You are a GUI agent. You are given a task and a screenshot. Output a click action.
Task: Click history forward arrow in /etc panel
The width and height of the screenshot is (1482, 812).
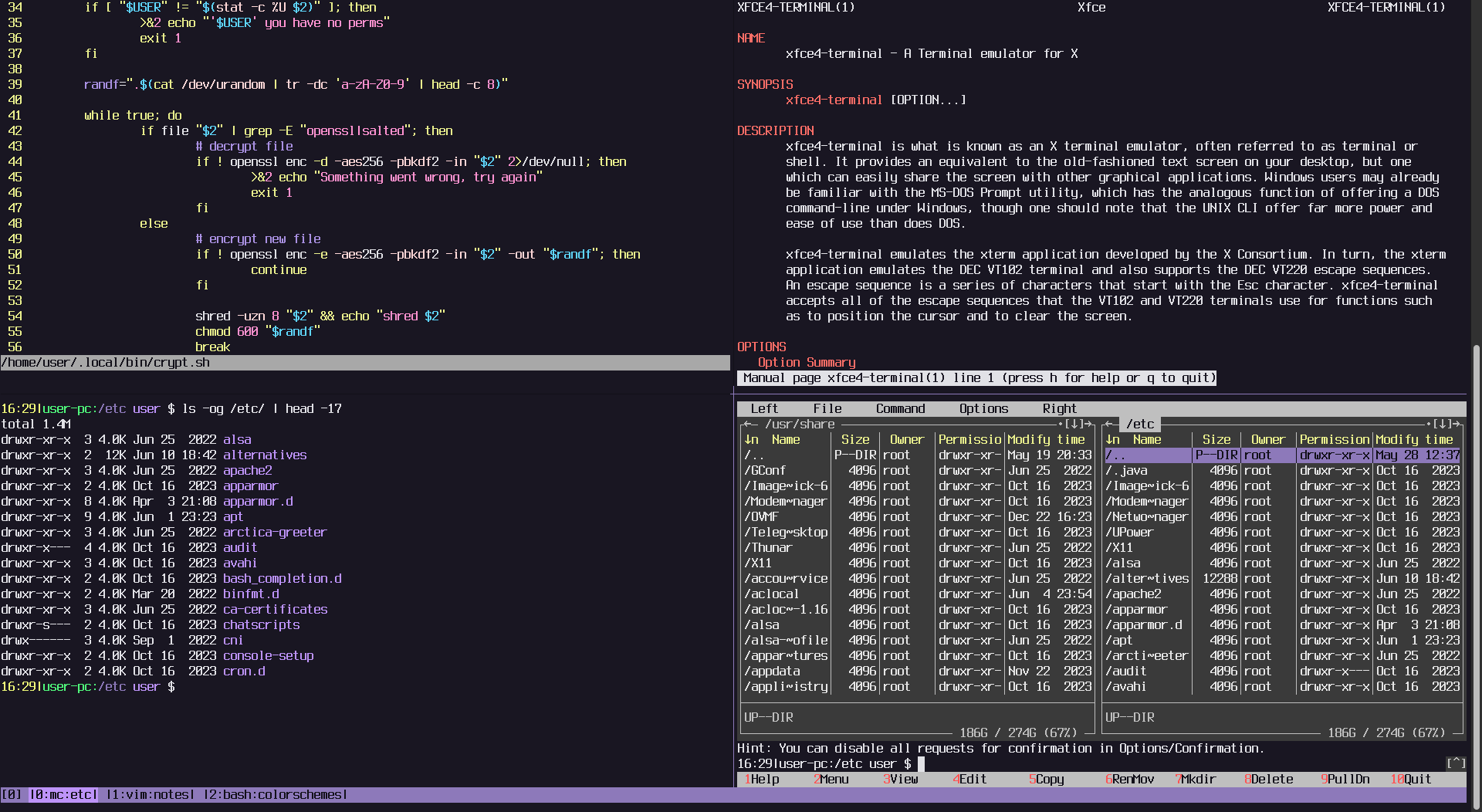coord(1457,424)
